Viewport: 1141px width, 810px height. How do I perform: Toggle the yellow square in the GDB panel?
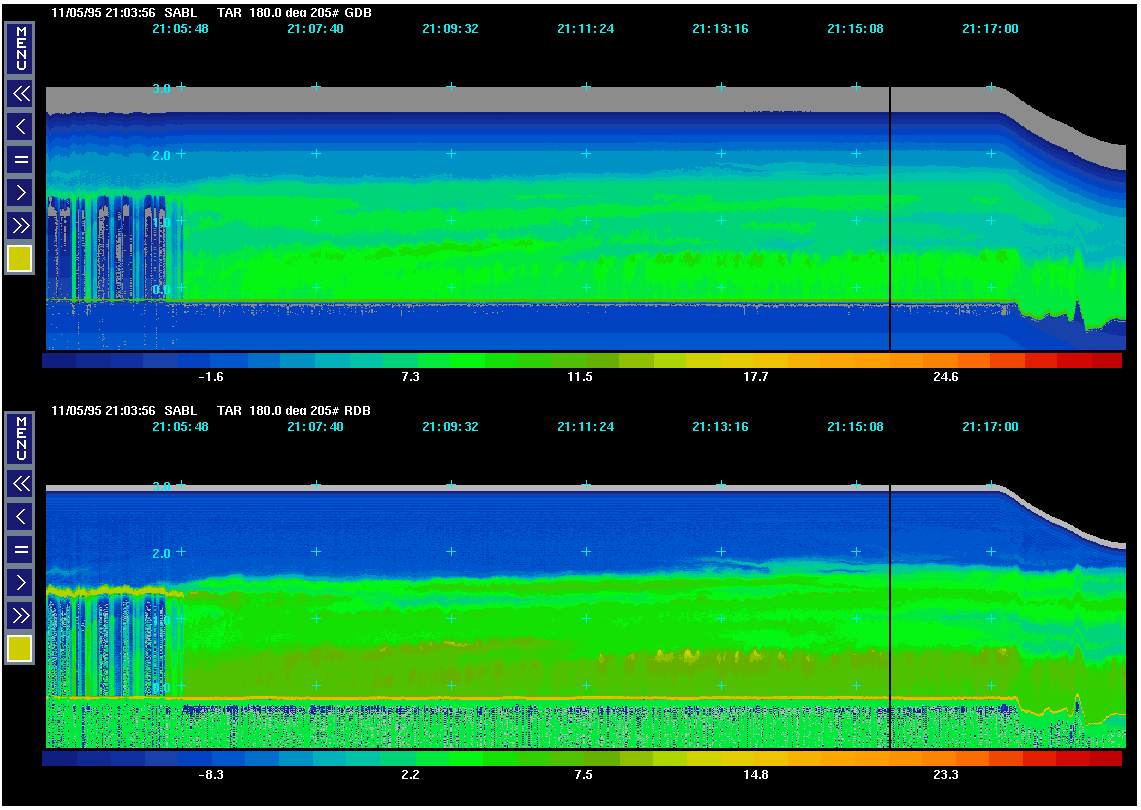(x=20, y=259)
